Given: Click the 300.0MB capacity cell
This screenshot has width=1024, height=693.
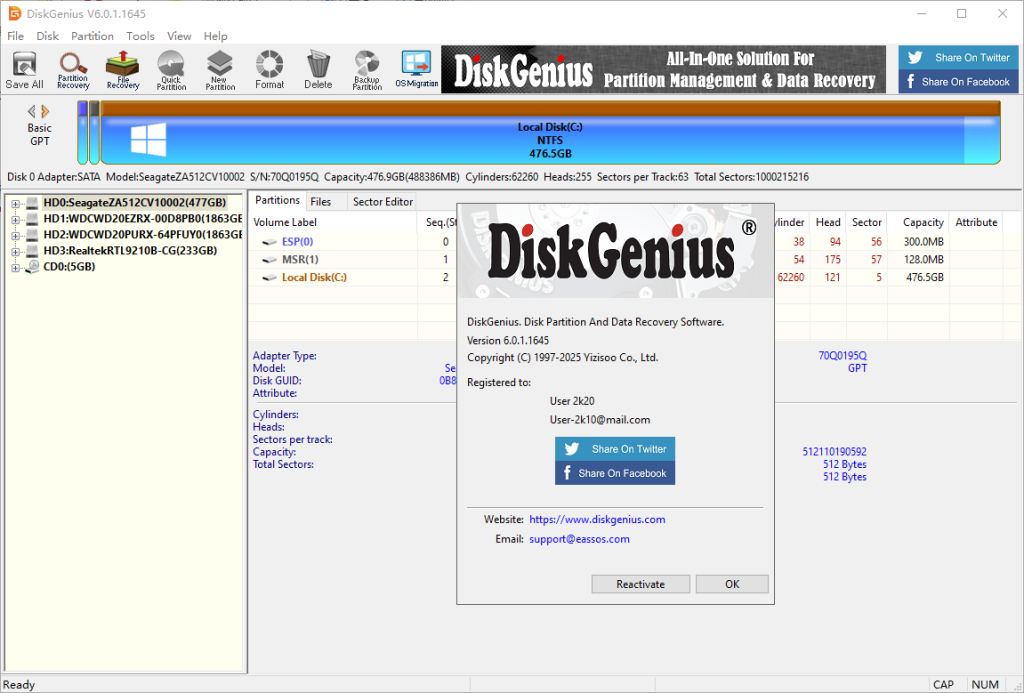Looking at the screenshot, I should click(918, 242).
